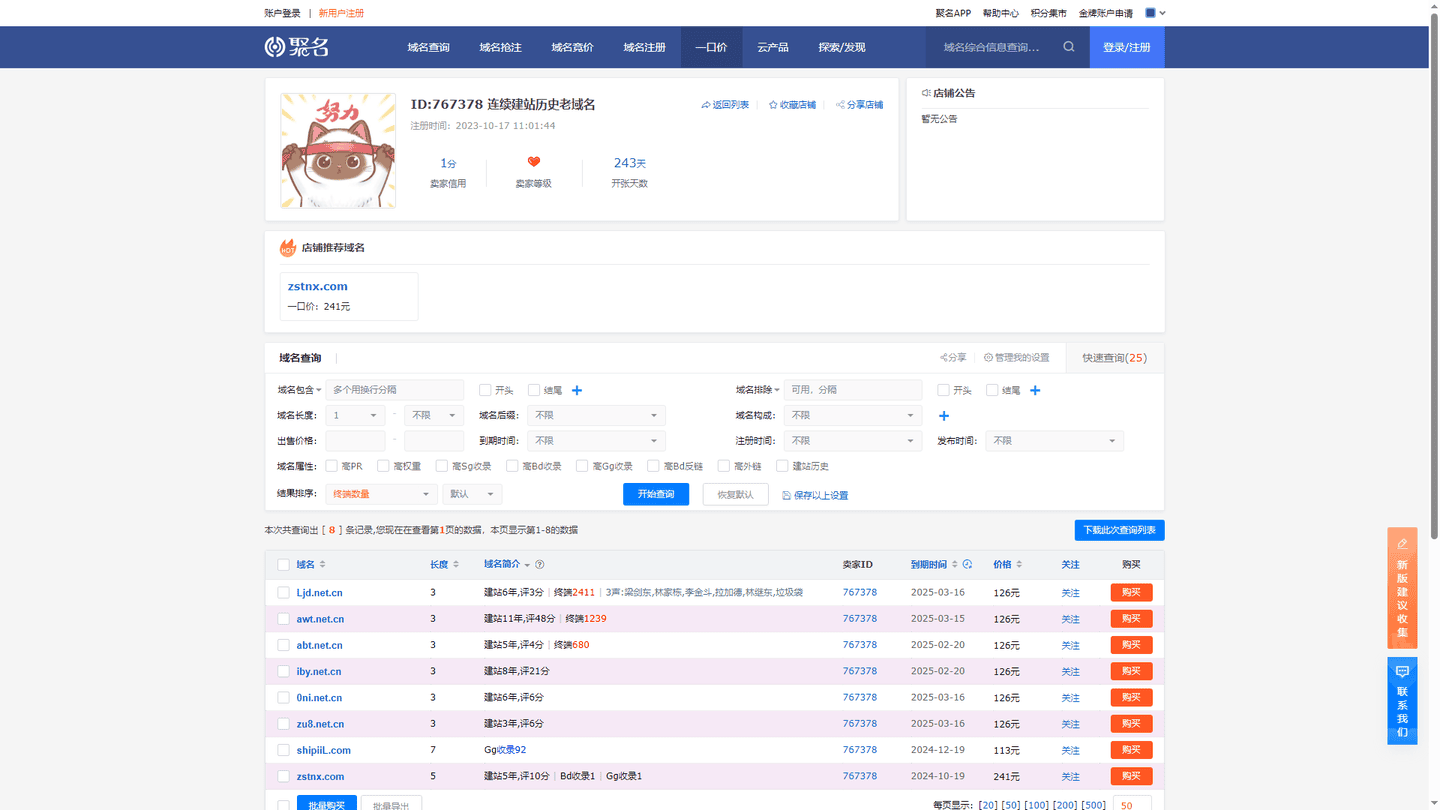Open the 域名构成 dropdown

click(853, 416)
